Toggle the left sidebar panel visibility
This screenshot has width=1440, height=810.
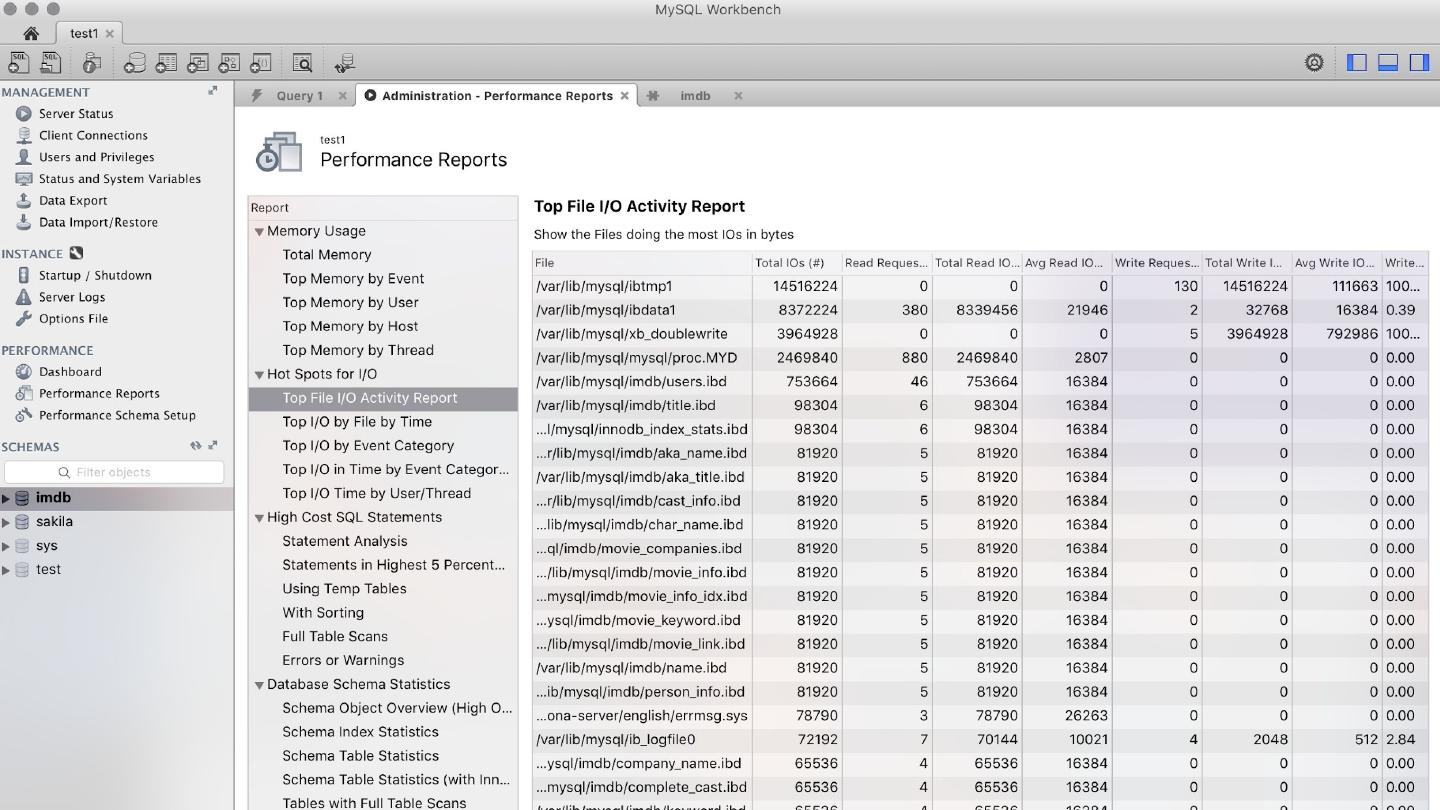click(1357, 63)
